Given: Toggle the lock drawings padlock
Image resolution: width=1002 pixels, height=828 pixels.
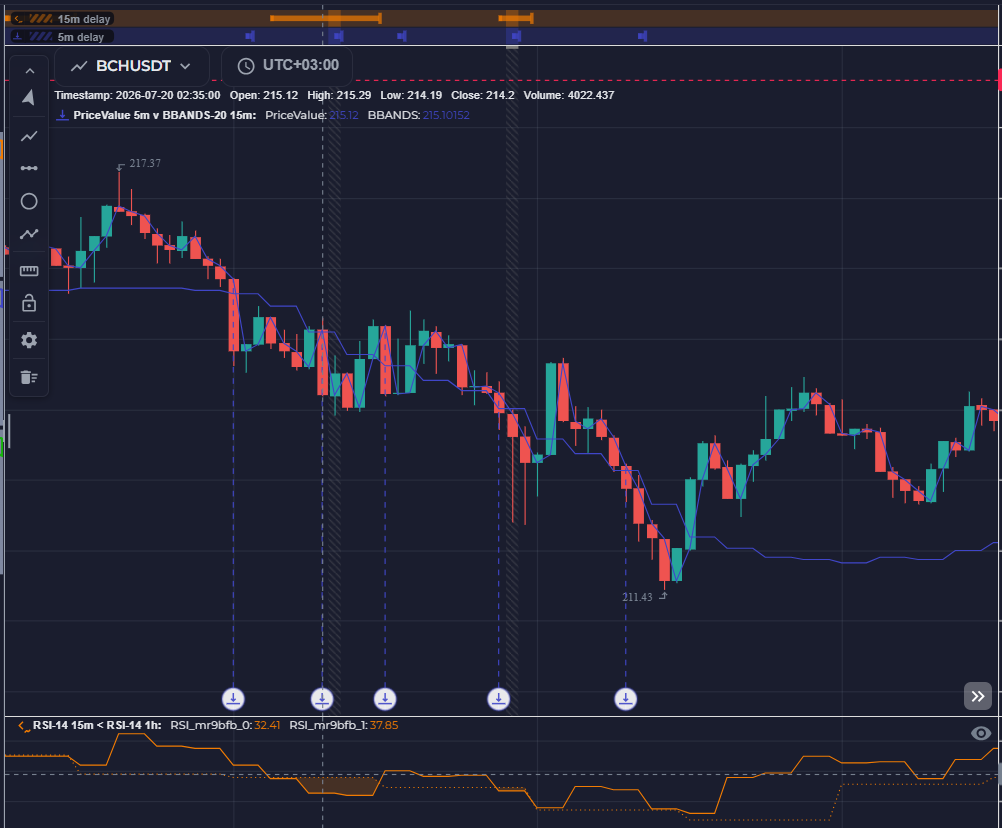Looking at the screenshot, I should tap(29, 303).
